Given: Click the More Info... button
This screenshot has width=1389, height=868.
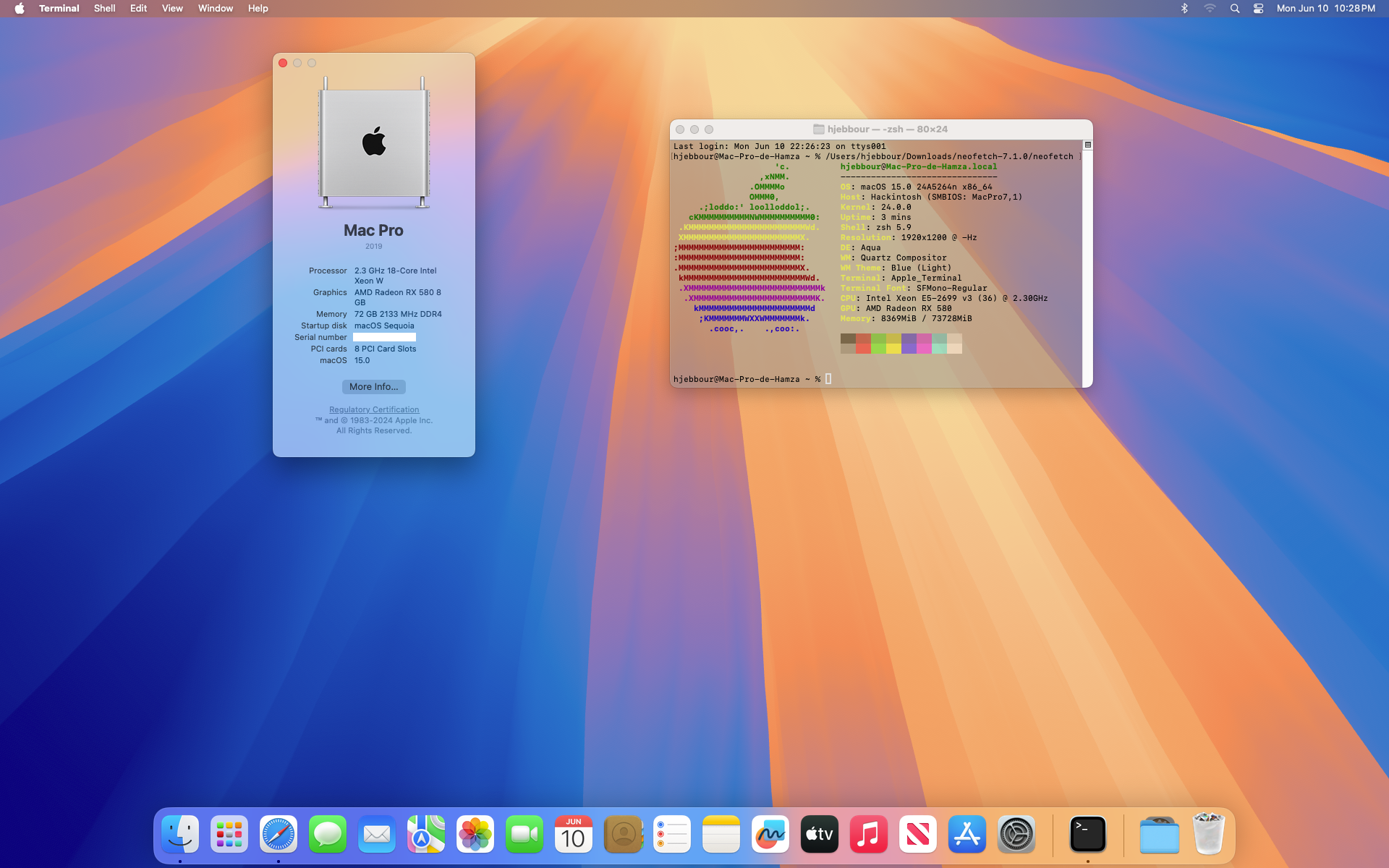Looking at the screenshot, I should coord(373,387).
